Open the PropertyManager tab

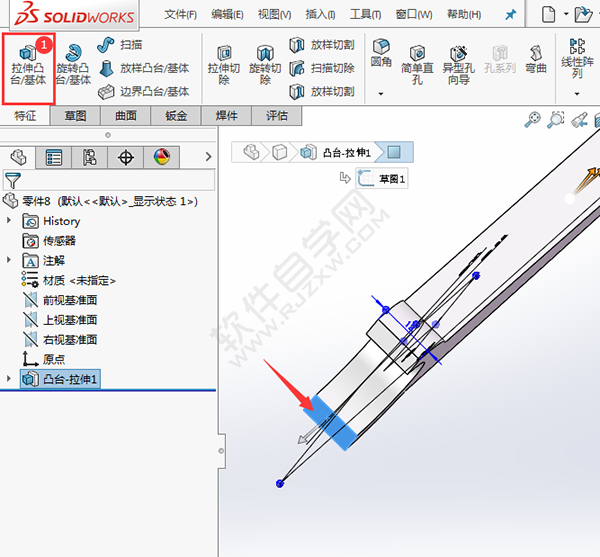click(54, 157)
